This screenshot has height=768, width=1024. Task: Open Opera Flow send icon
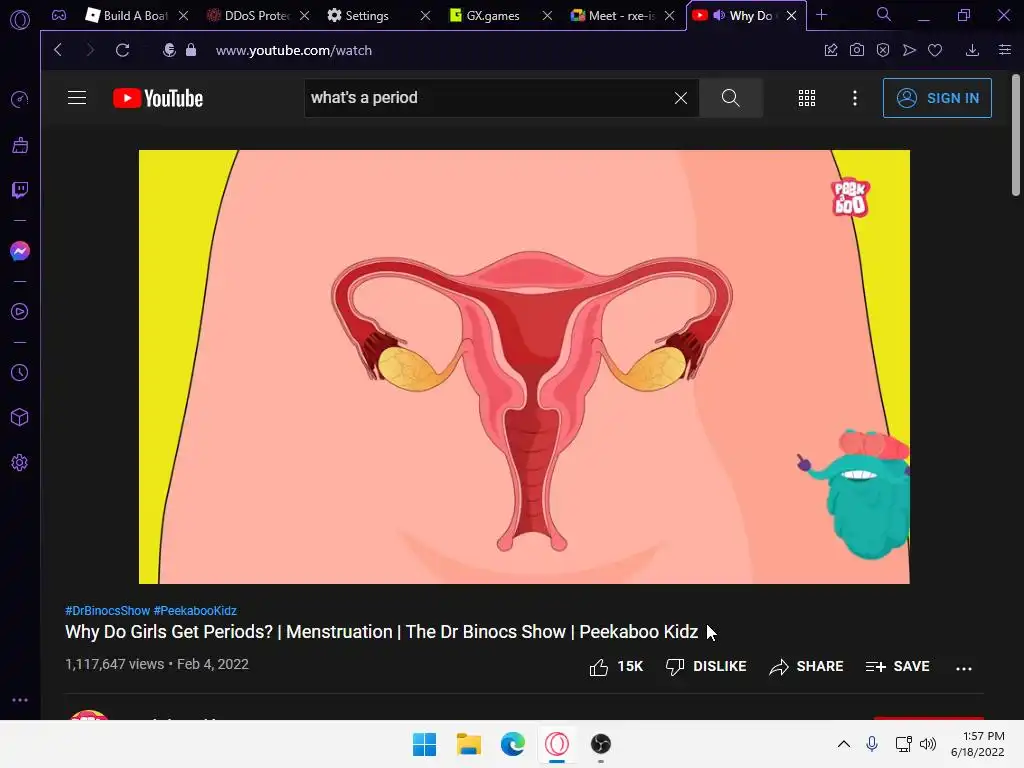(x=909, y=50)
